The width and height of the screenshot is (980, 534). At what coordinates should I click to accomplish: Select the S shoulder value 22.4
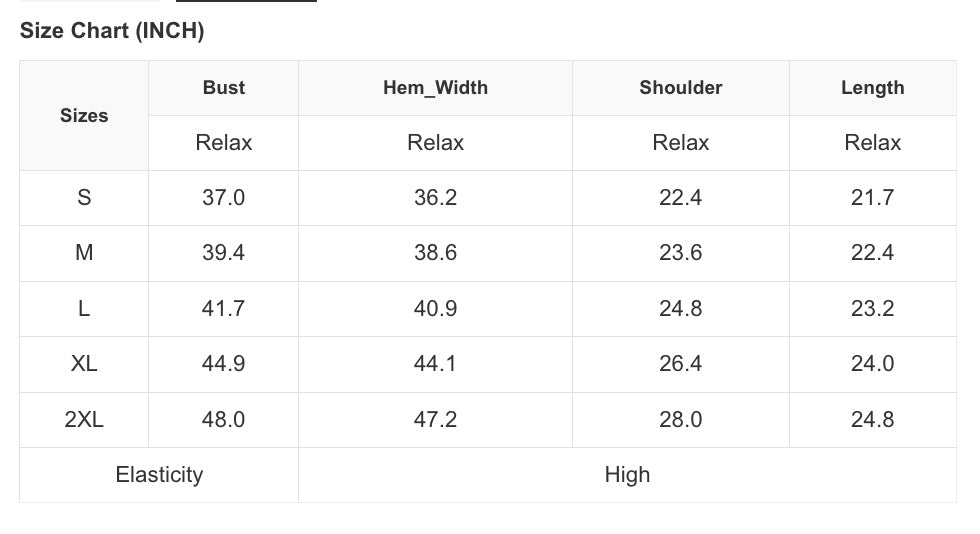coord(680,198)
